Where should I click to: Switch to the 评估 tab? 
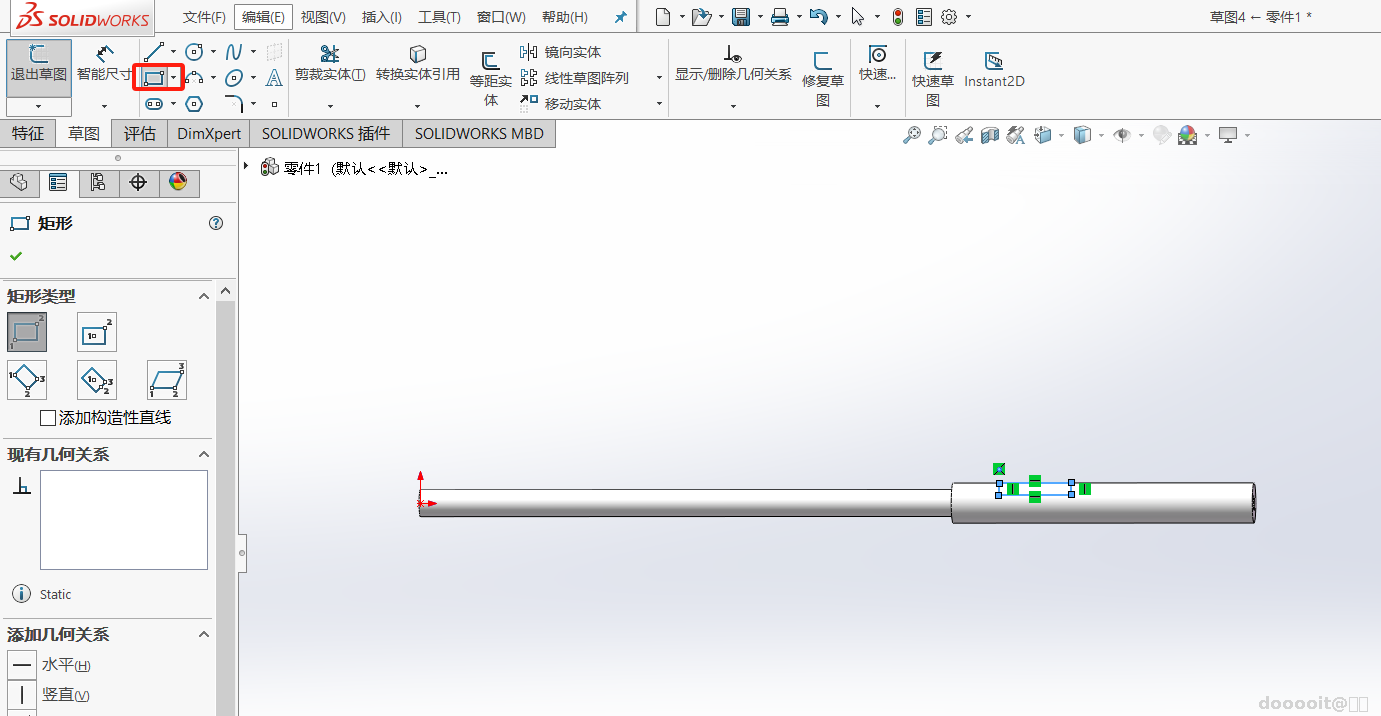click(x=140, y=133)
